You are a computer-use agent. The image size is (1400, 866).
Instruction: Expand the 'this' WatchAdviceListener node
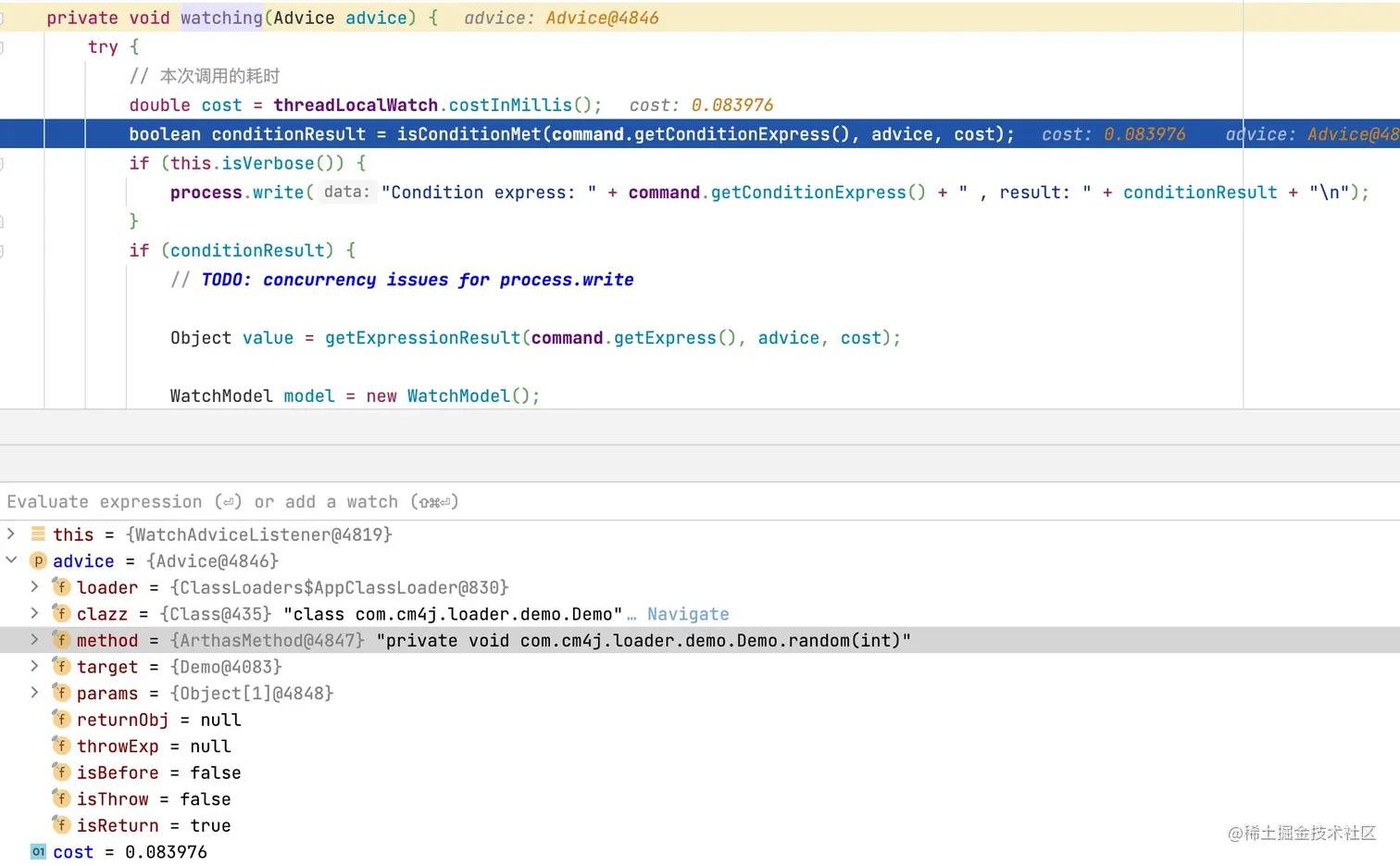click(11, 533)
